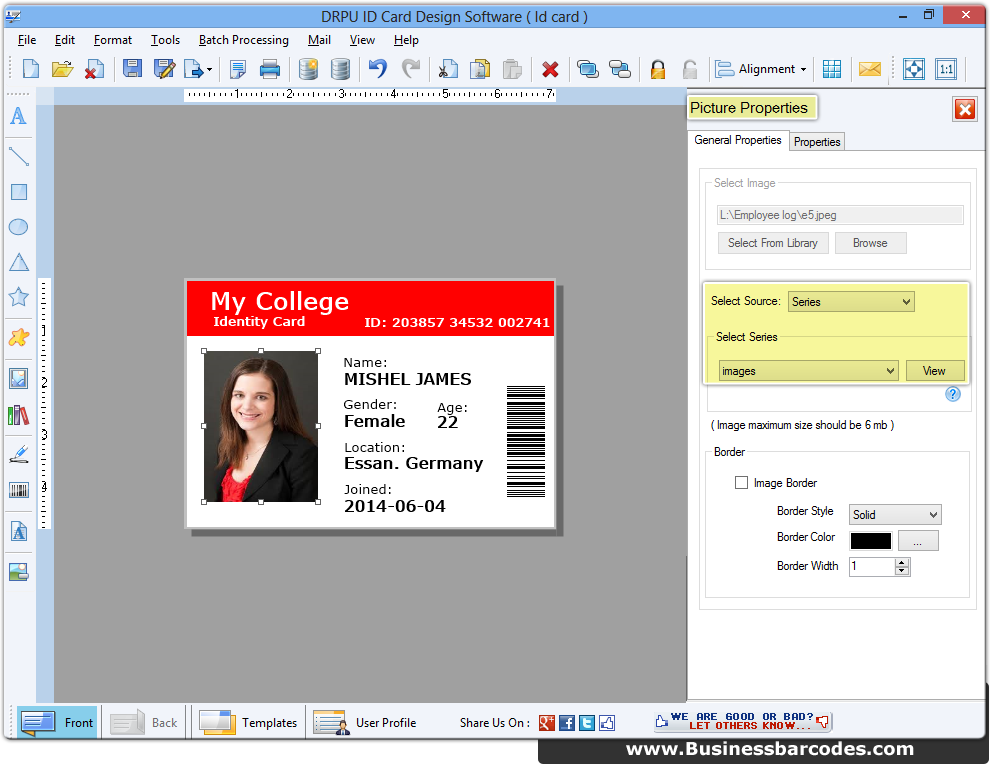Open the Batch Processing menu
The width and height of the screenshot is (990, 764).
(243, 40)
